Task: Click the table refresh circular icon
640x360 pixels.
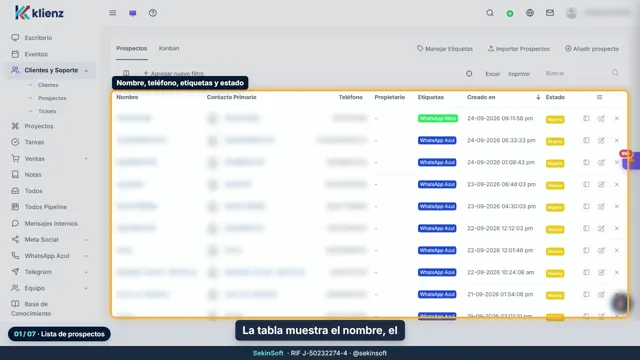Action: pos(469,73)
